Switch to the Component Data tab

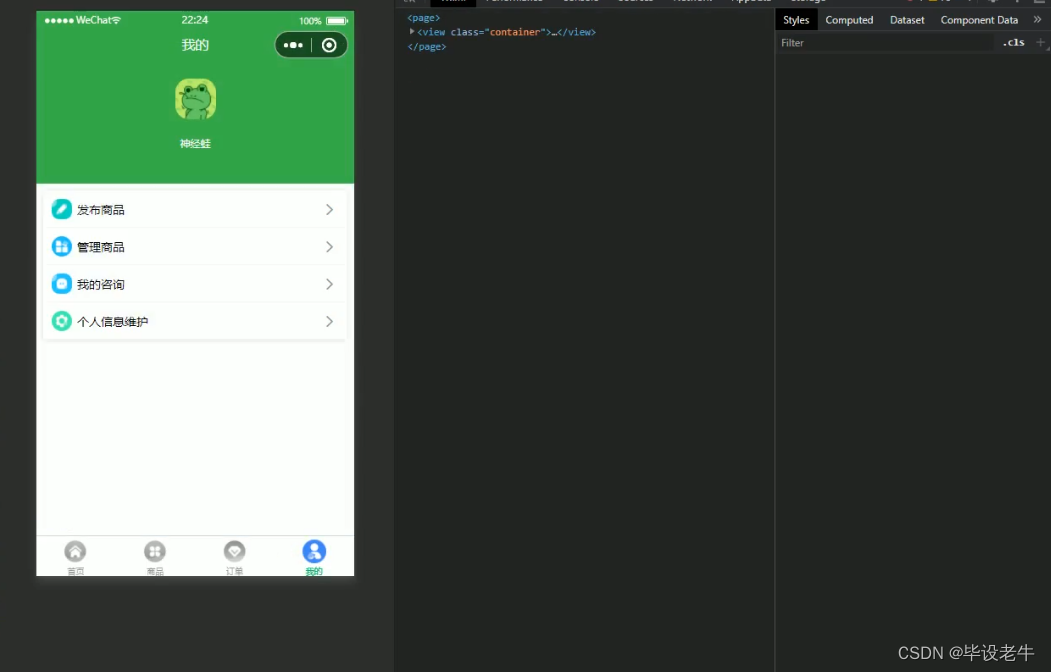(x=979, y=20)
